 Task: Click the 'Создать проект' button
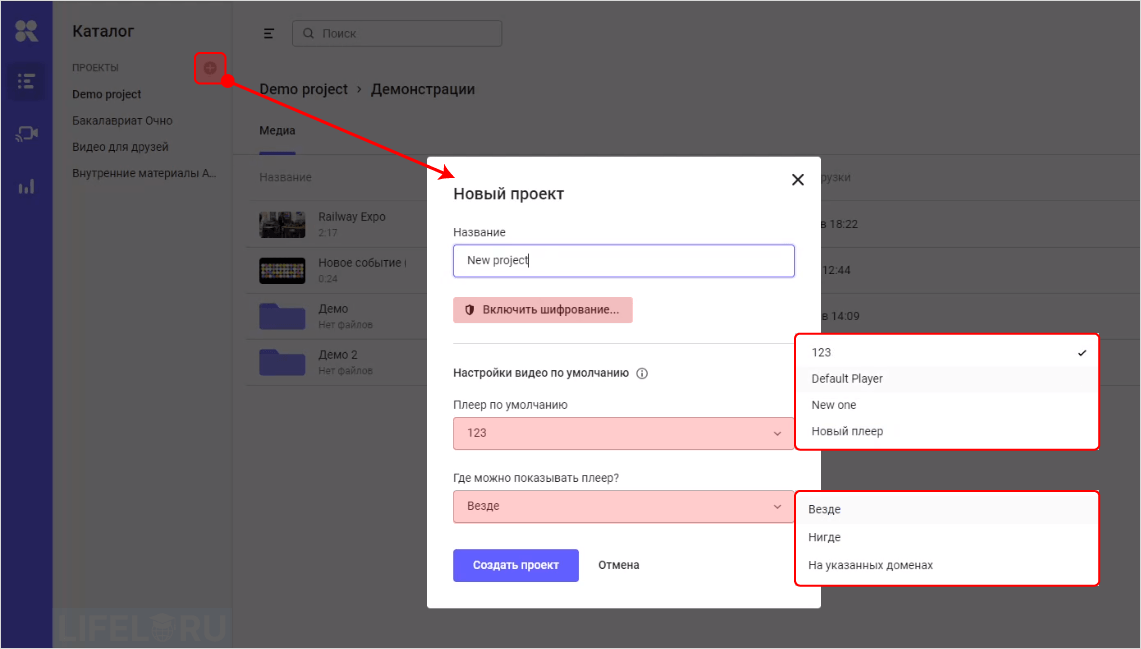pyautogui.click(x=515, y=565)
